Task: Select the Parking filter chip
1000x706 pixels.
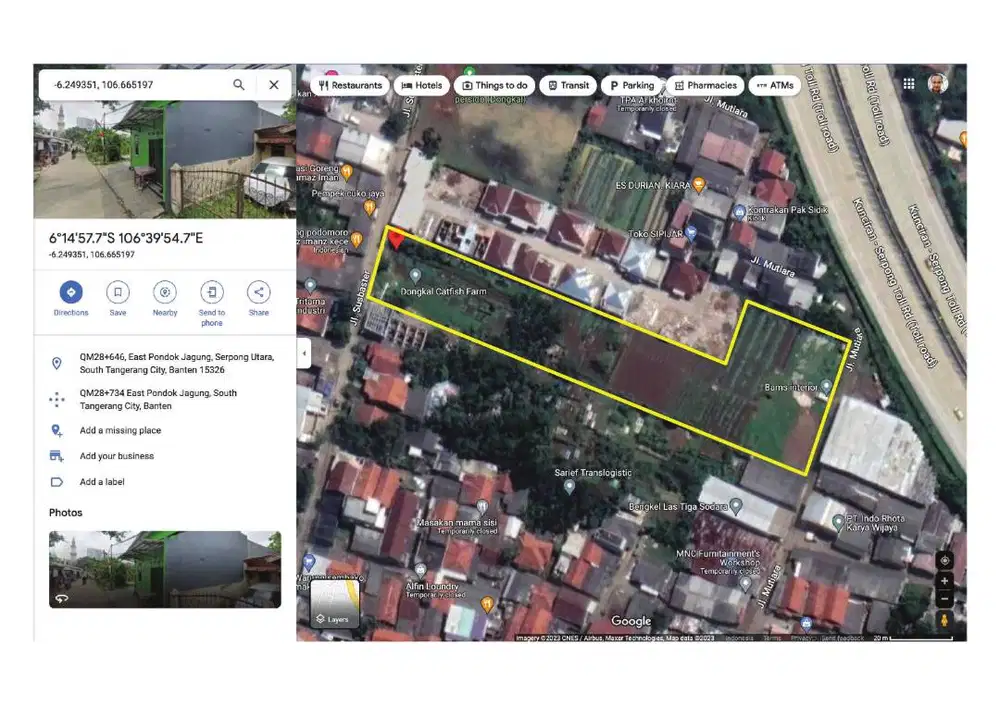Action: tap(631, 85)
